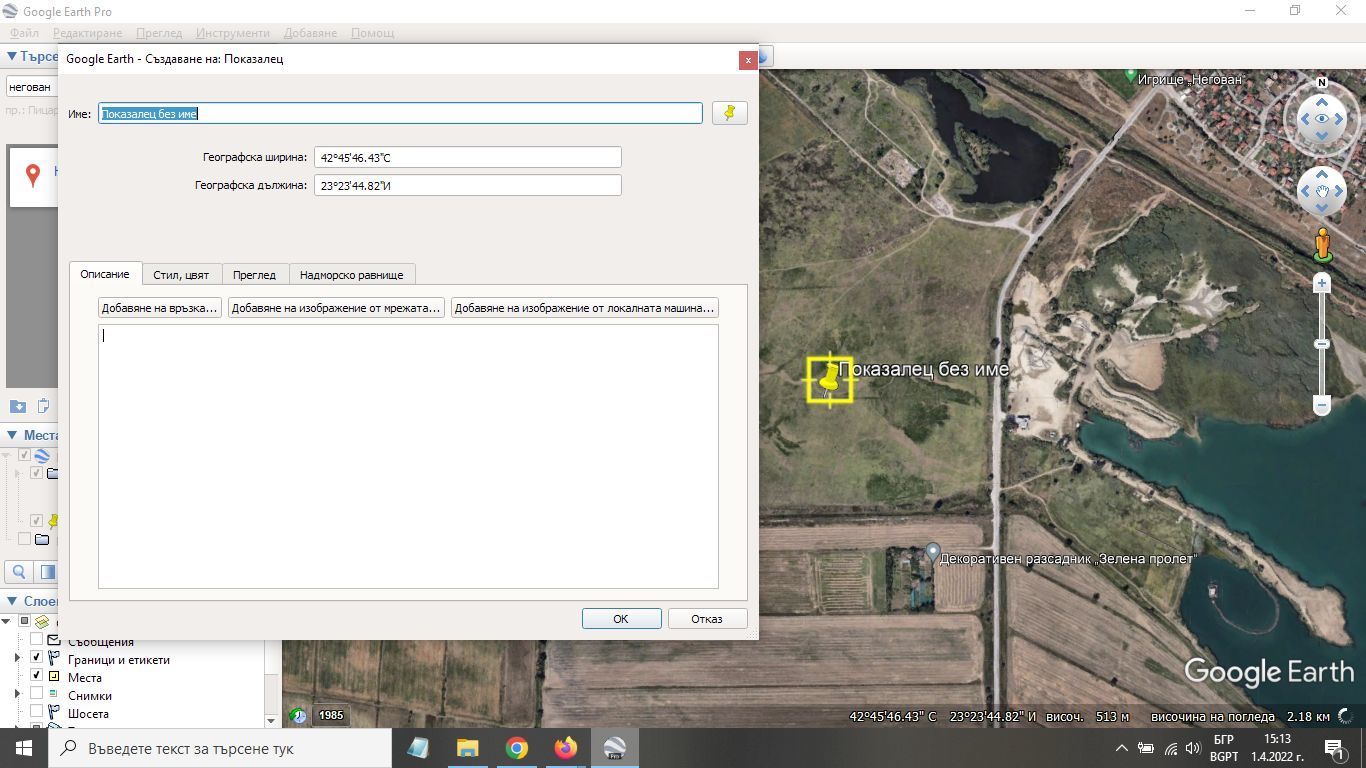Expand the Граници и етикети tree node
Viewport: 1366px width, 768px height.
pyautogui.click(x=17, y=660)
